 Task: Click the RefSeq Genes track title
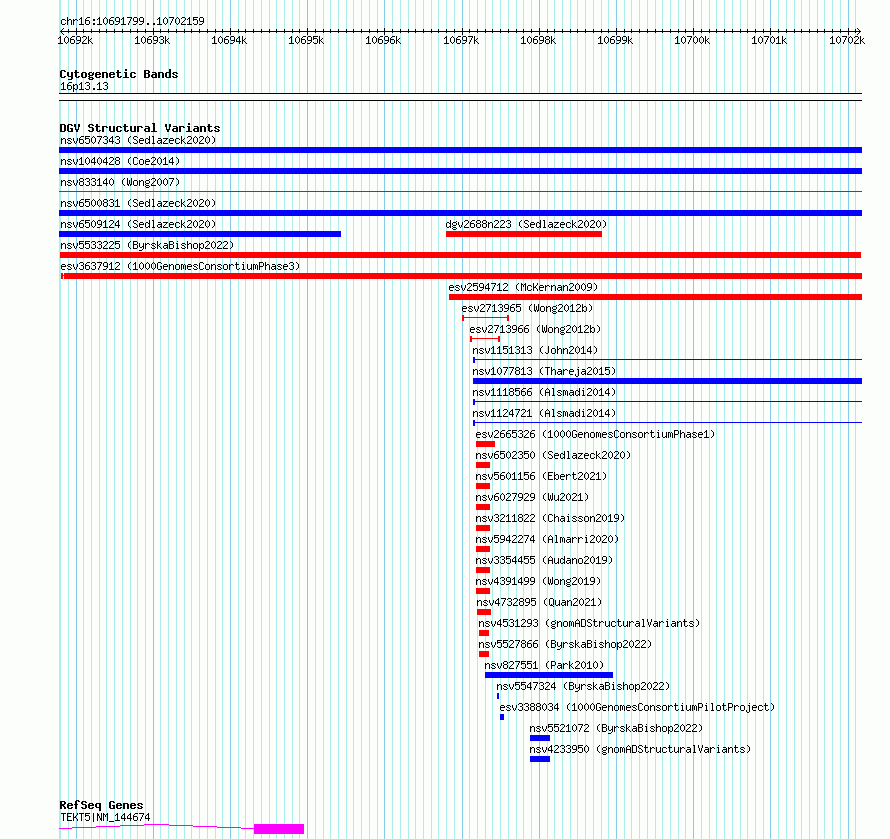coord(101,805)
